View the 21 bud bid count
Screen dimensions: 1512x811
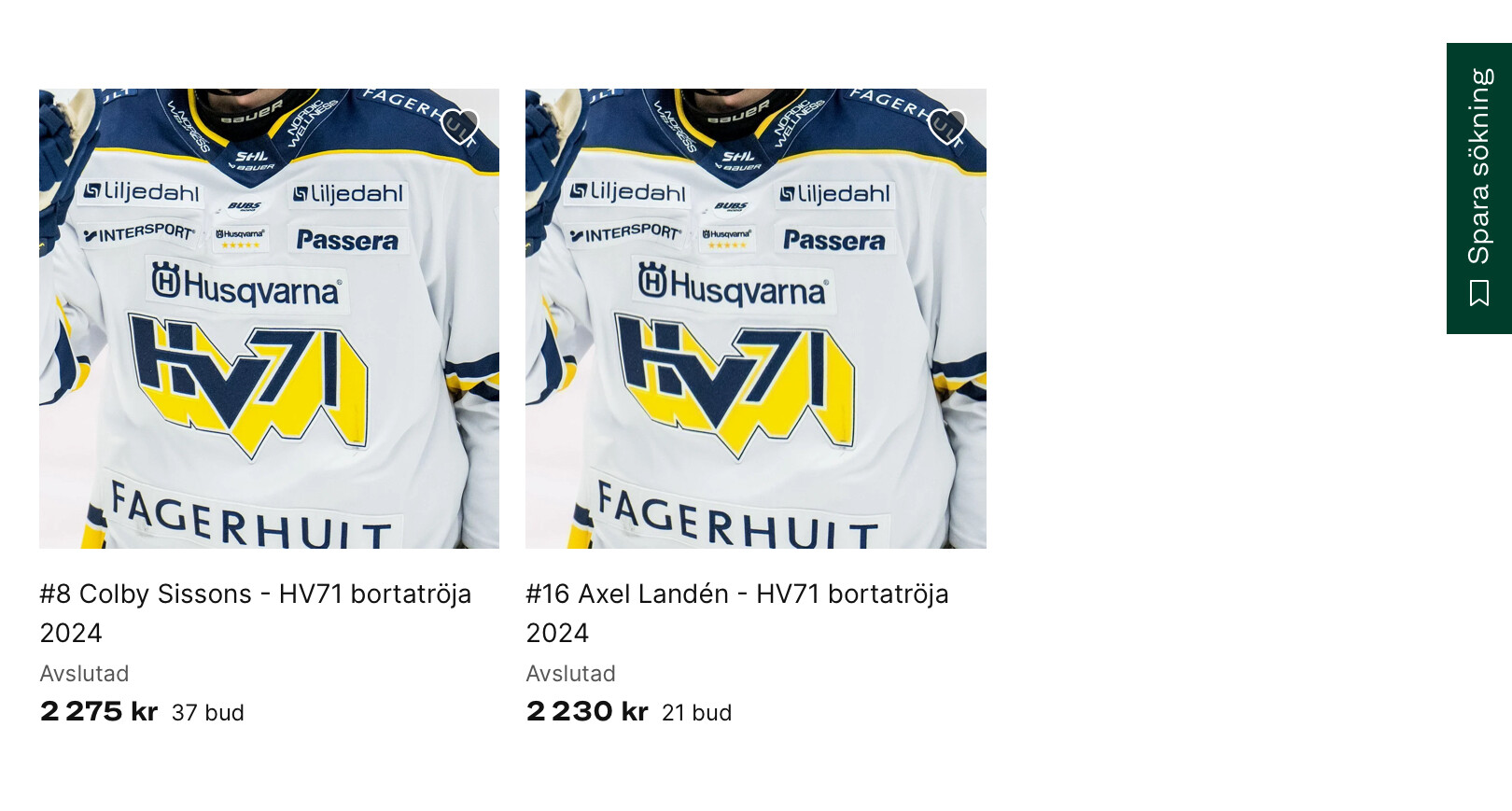pos(697,713)
